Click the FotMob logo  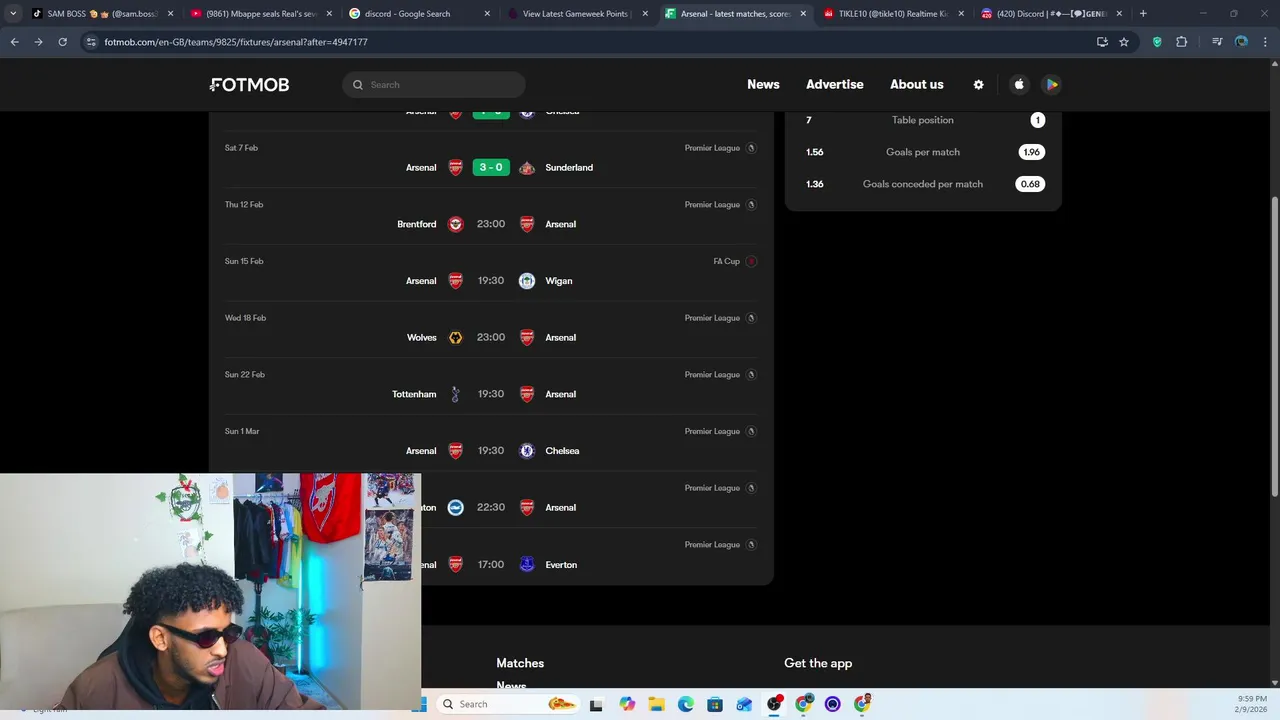tap(250, 85)
